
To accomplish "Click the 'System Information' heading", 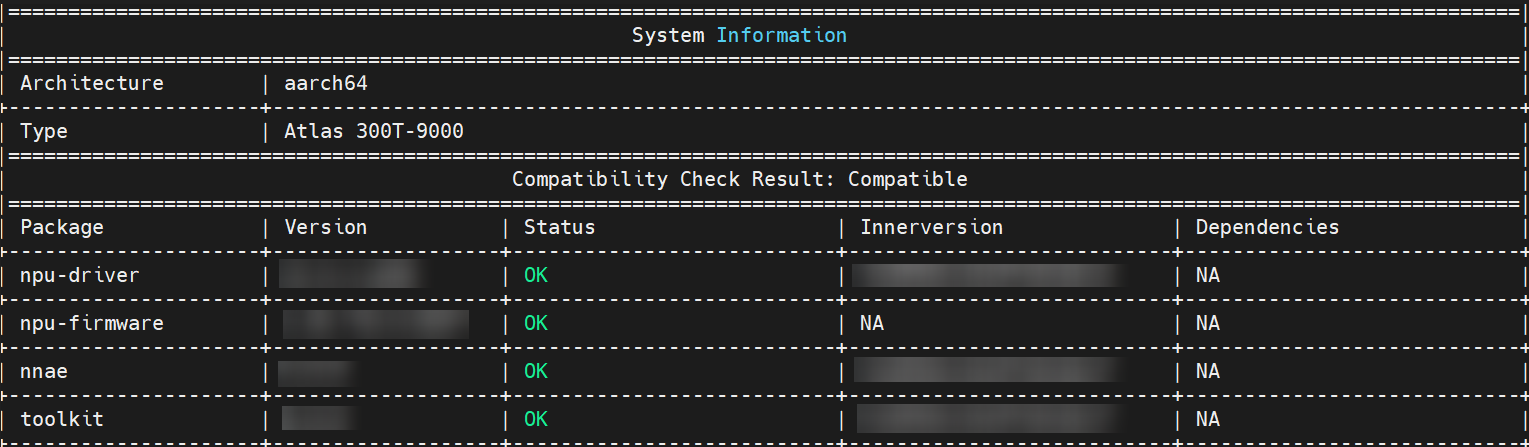I will (739, 35).
